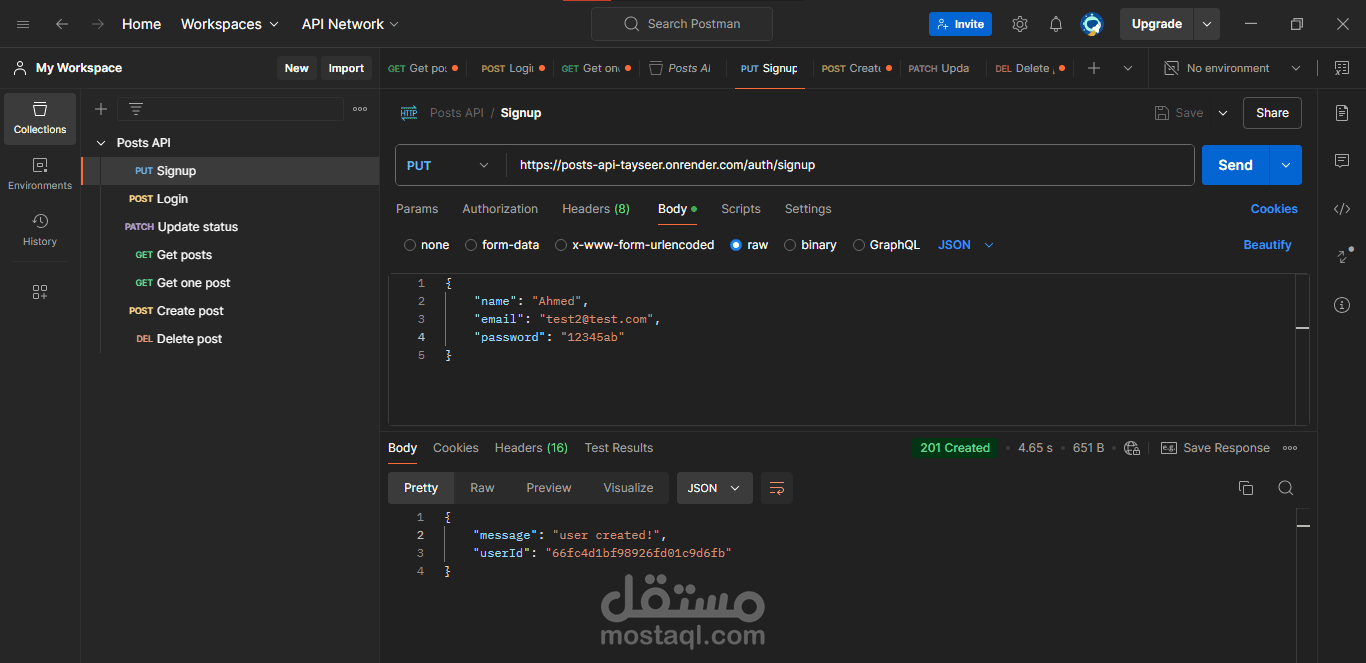Click the Search Postman box
Viewport: 1366px width, 663px height.
coord(682,24)
